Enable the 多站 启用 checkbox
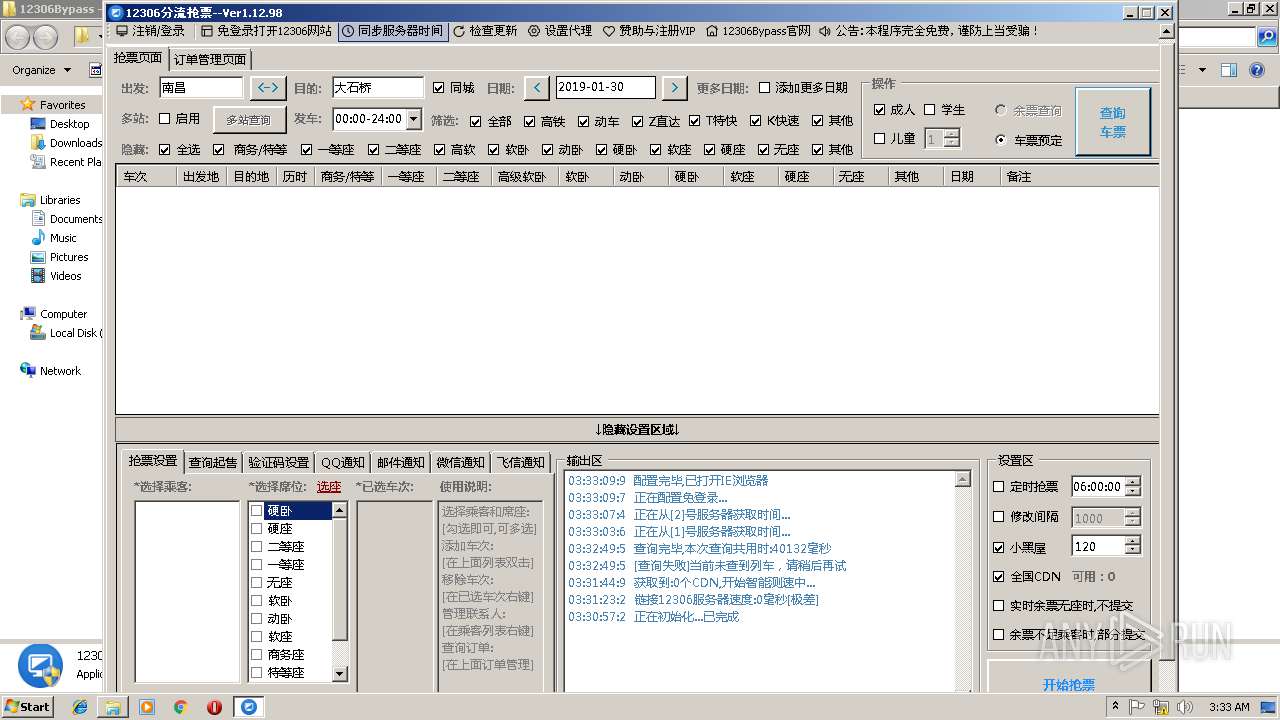The height and width of the screenshot is (720, 1280). 165,119
